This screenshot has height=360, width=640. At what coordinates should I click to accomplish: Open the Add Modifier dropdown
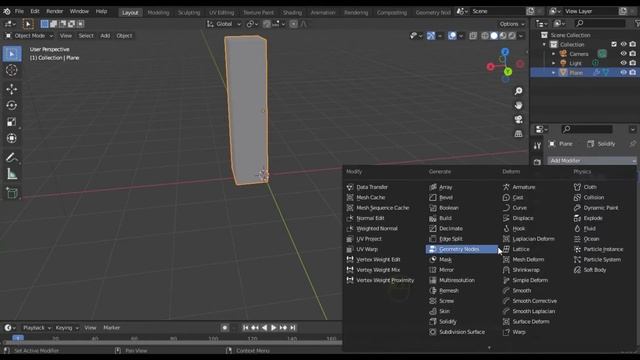click(x=592, y=160)
